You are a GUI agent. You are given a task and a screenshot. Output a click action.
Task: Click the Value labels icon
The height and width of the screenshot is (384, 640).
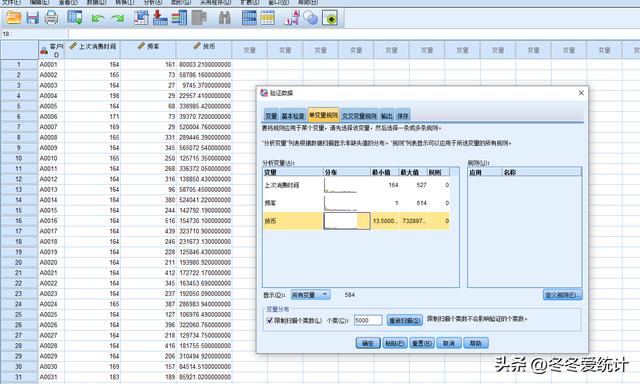click(x=292, y=18)
